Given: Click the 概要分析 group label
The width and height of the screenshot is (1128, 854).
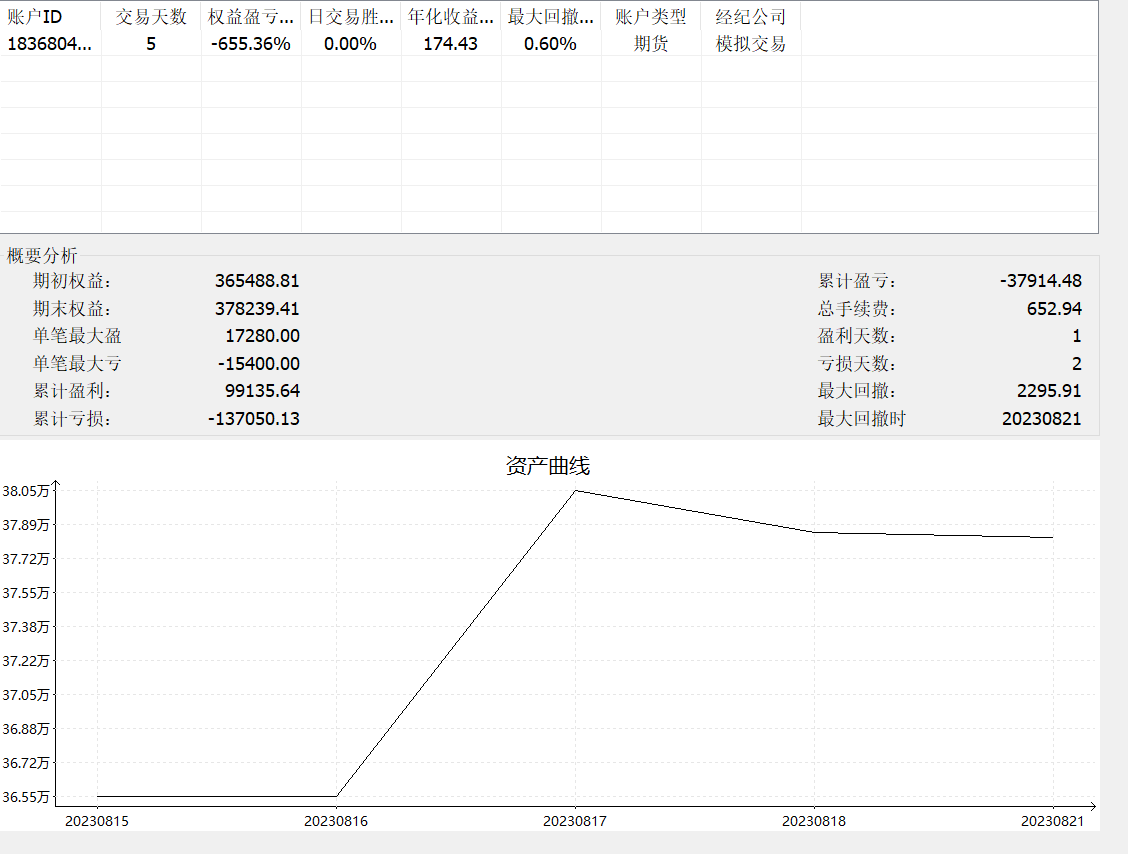Looking at the screenshot, I should [42, 255].
